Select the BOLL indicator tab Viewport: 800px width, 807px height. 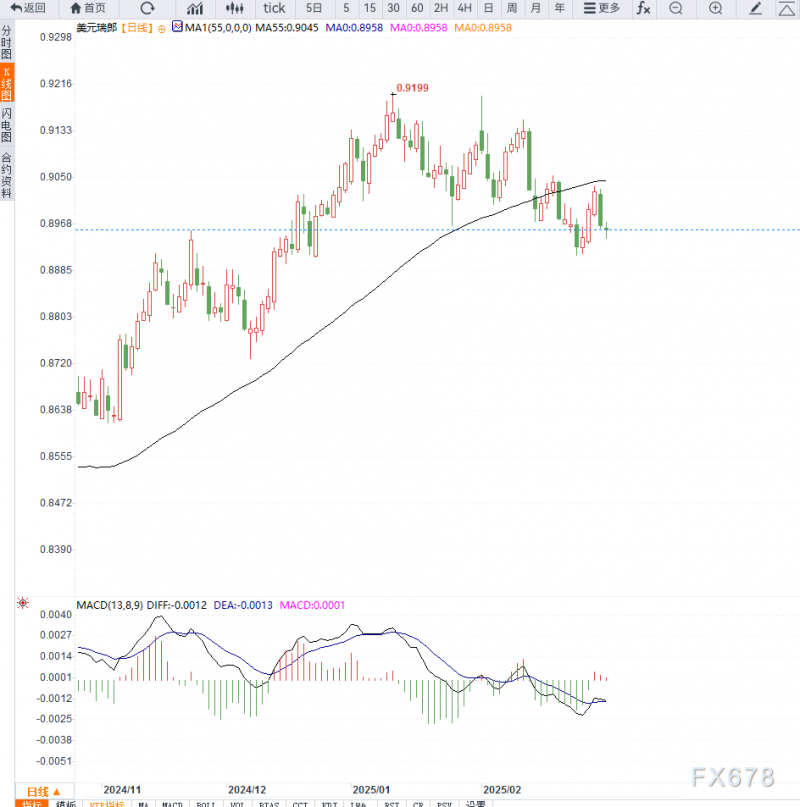click(206, 803)
